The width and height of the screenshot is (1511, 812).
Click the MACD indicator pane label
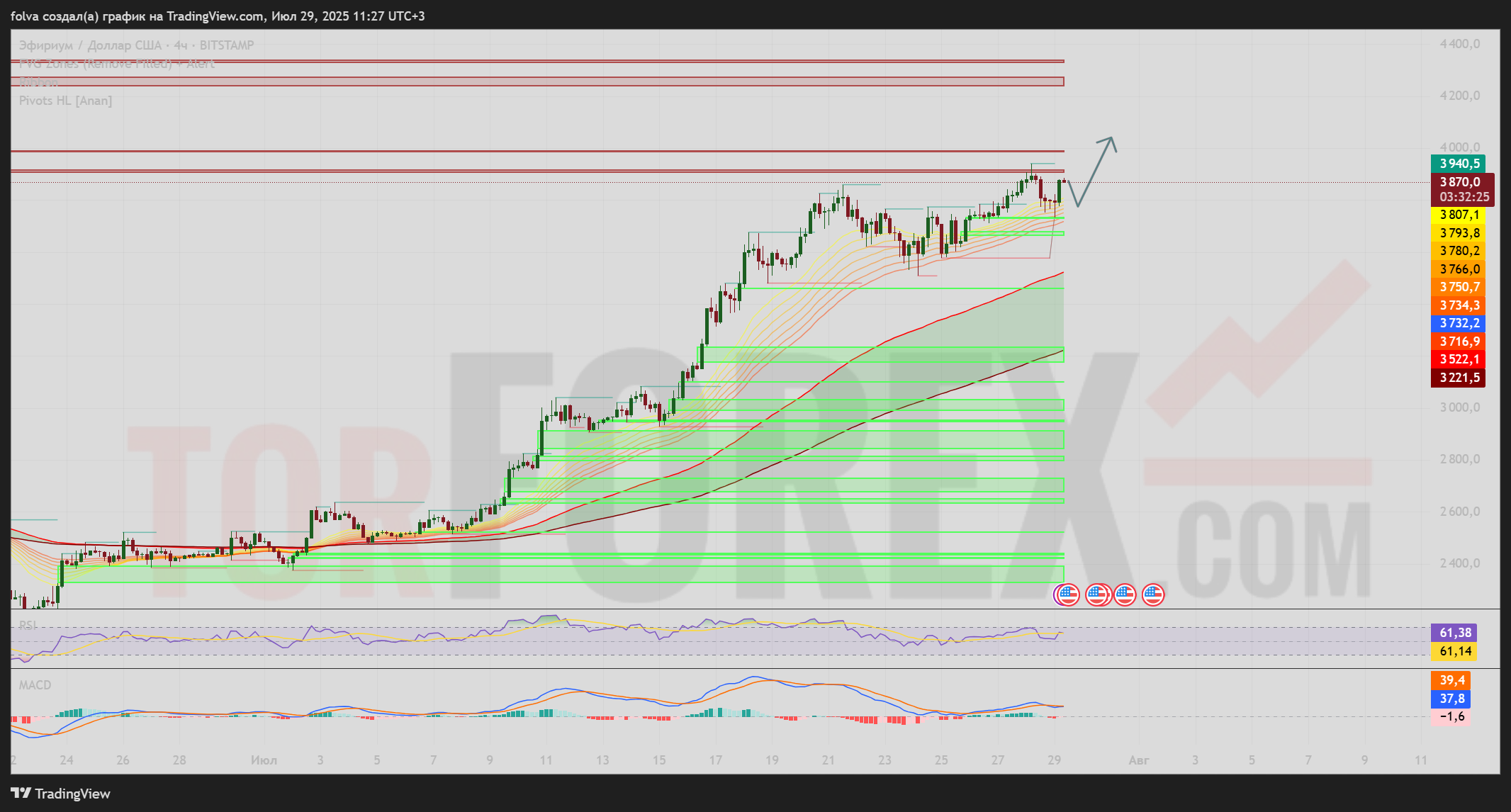click(x=35, y=684)
